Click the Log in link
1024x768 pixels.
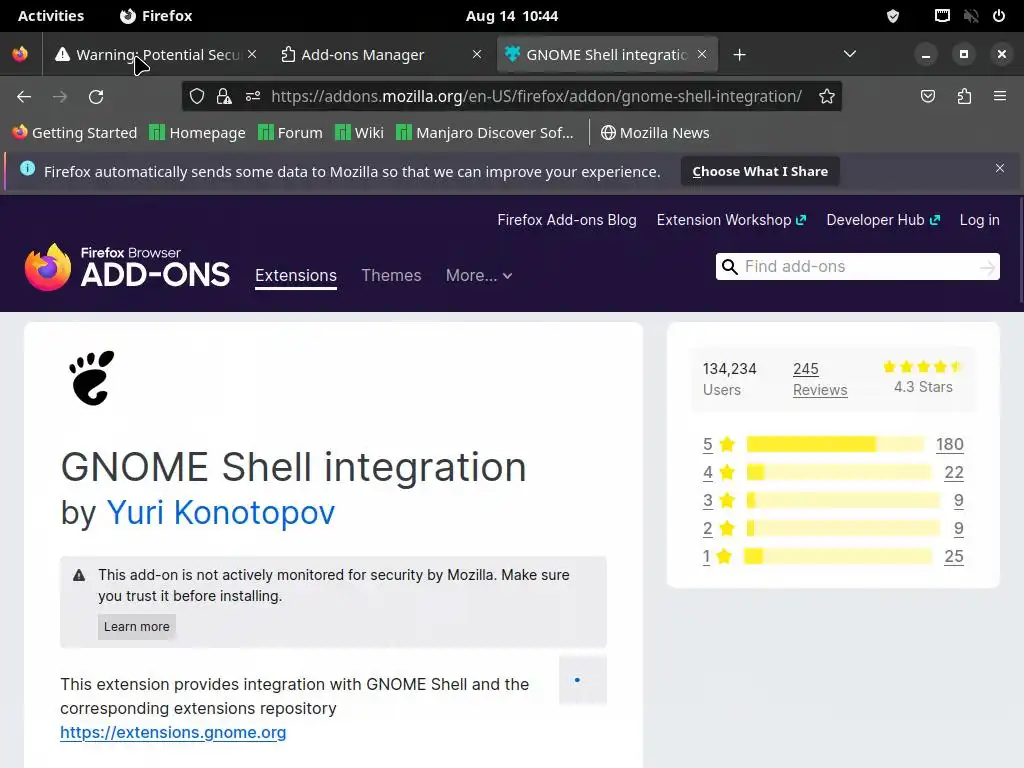pos(979,220)
